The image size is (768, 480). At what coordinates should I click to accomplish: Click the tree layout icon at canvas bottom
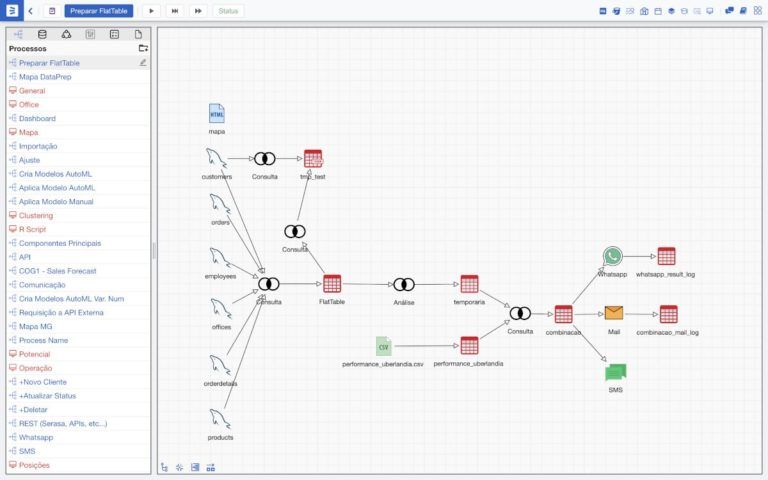[x=164, y=467]
